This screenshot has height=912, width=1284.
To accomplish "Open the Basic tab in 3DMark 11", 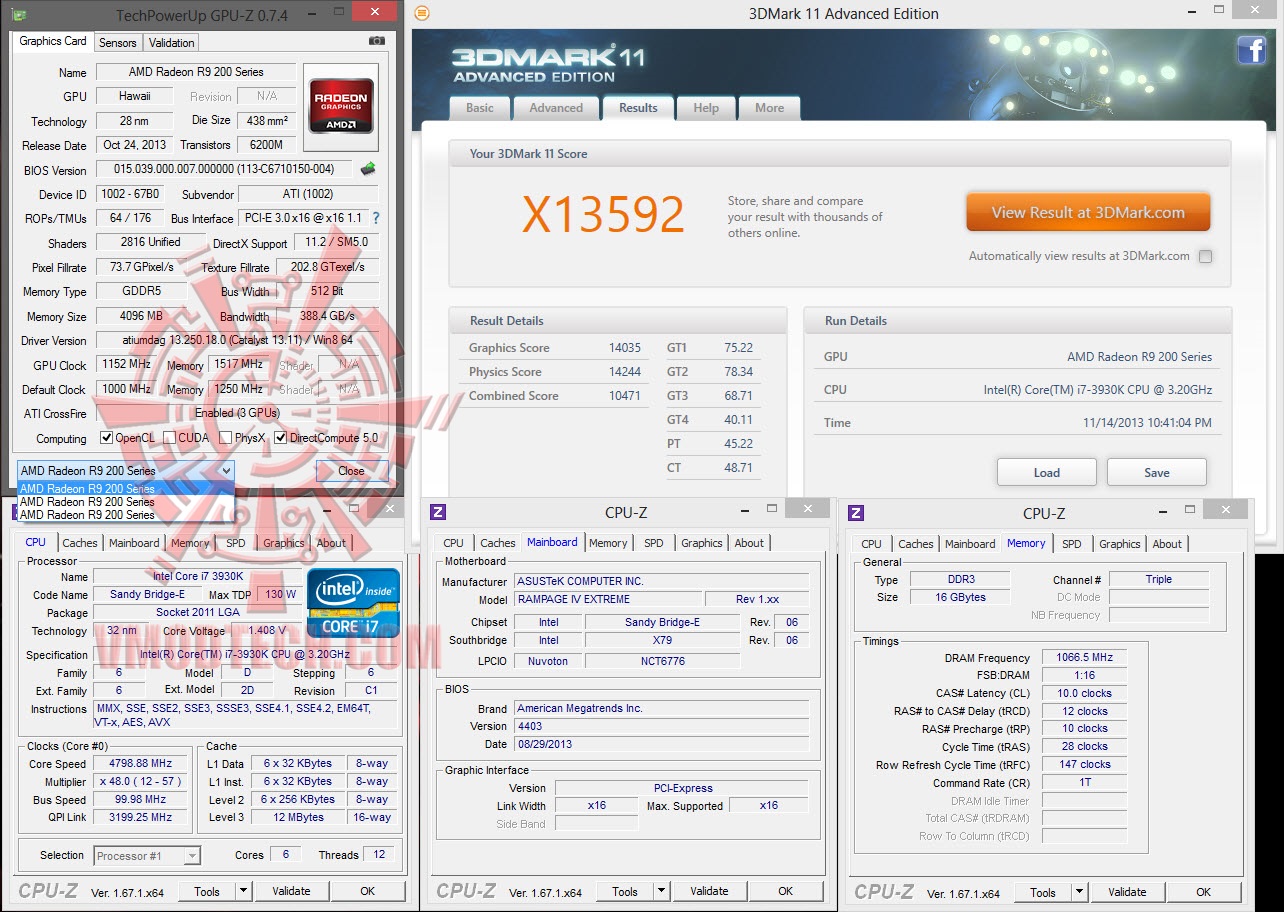I will 480,108.
